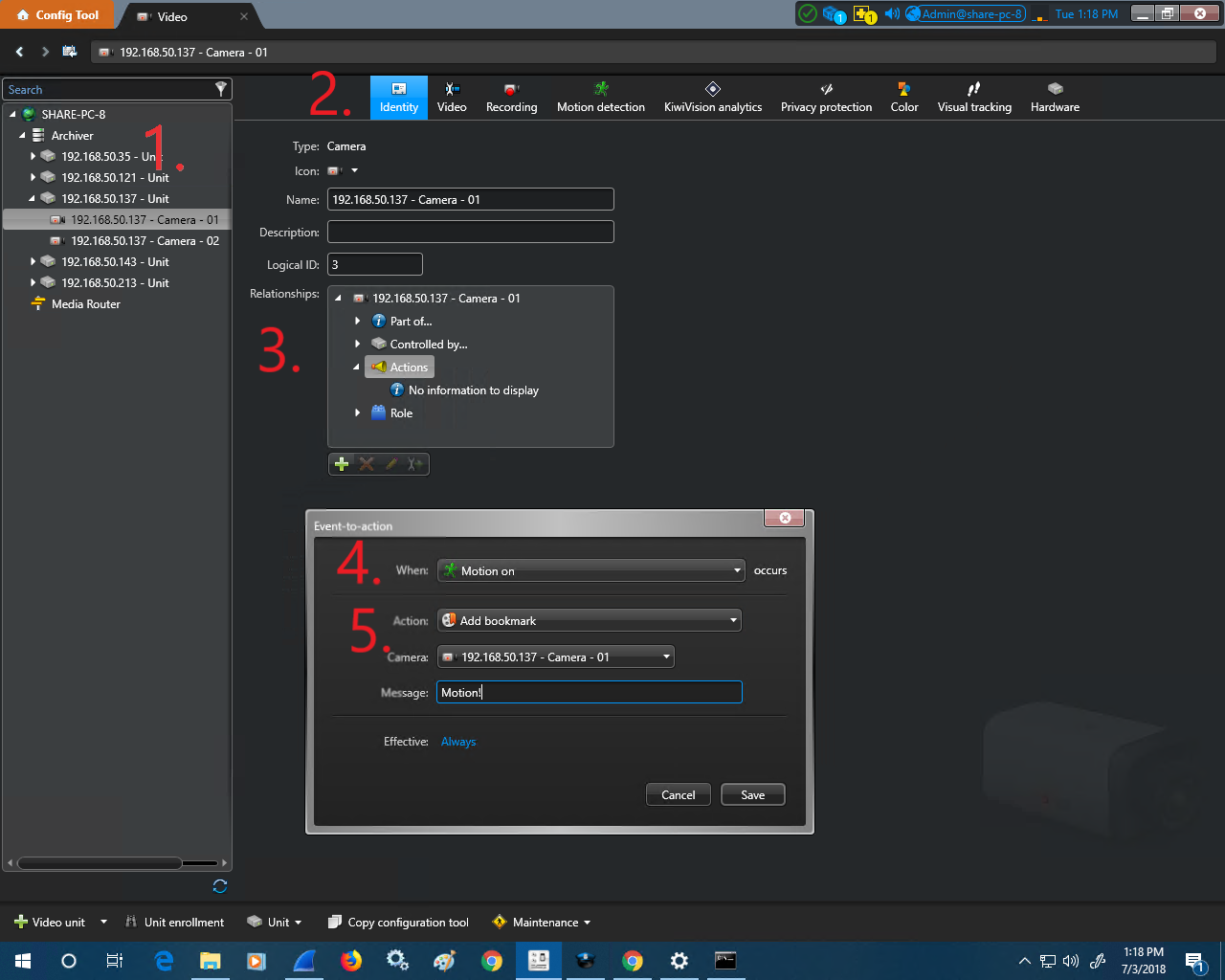Viewport: 1225px width, 980px height.
Task: Click the horizontal scrollbar in entity tree
Action: 100,863
